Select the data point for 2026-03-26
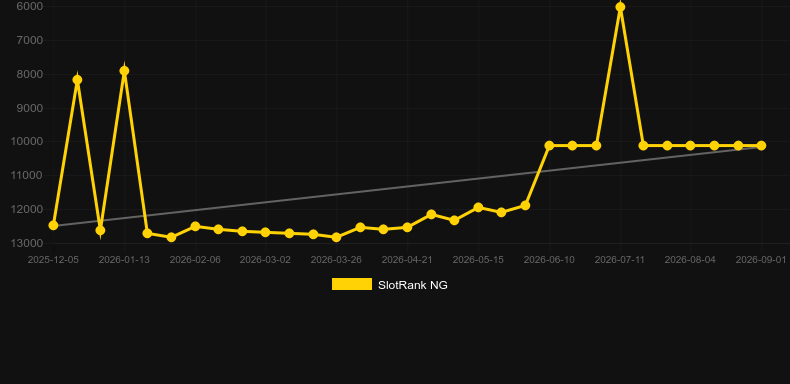 [337, 237]
